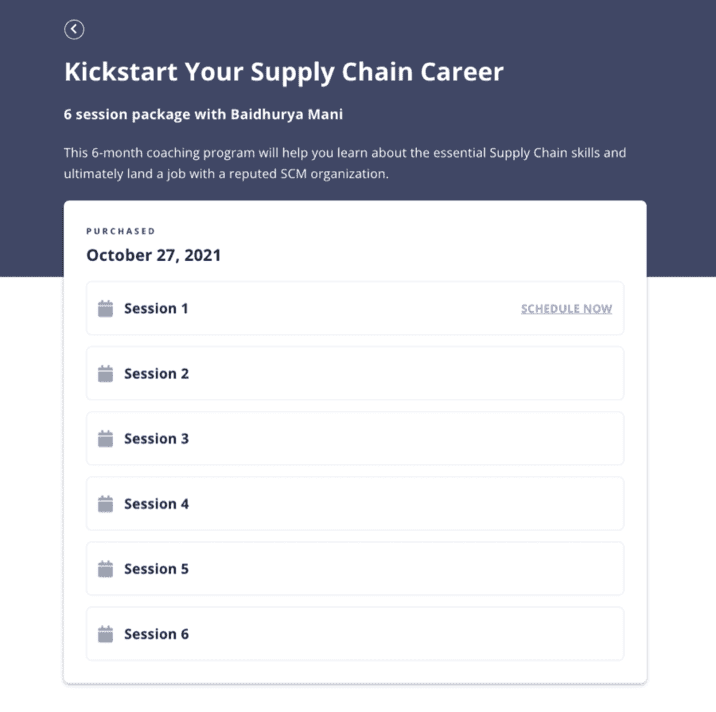Click the Session 5 calendar icon
Viewport: 716px width, 712px height.
(105, 569)
